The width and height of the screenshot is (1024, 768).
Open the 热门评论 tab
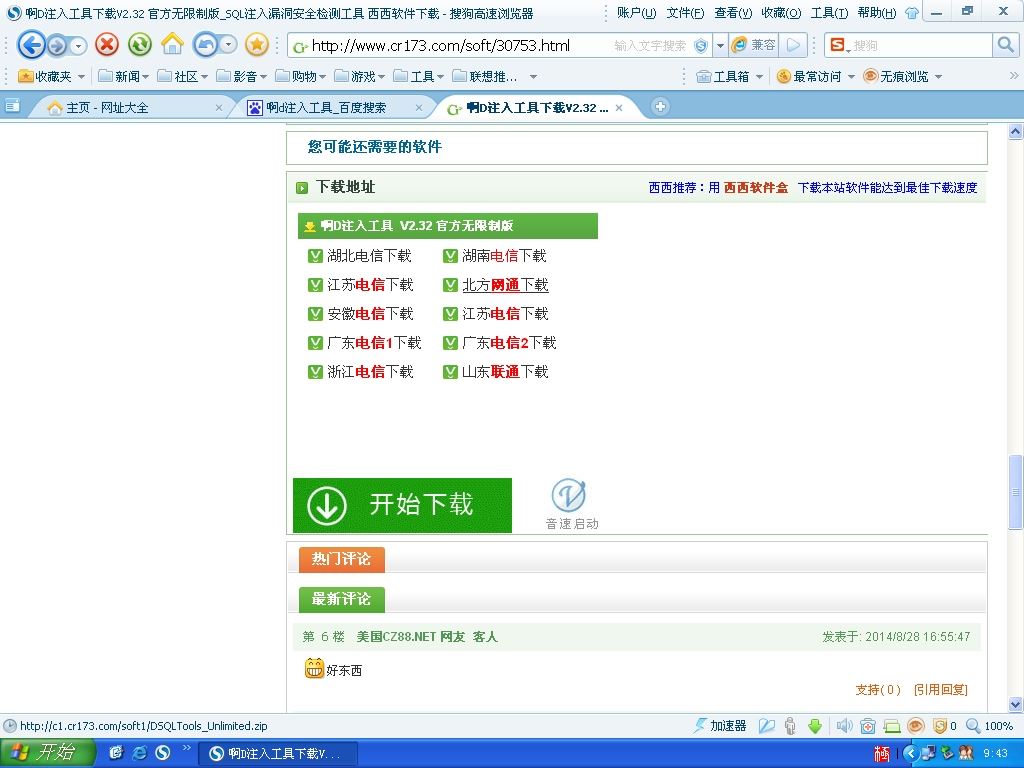342,559
